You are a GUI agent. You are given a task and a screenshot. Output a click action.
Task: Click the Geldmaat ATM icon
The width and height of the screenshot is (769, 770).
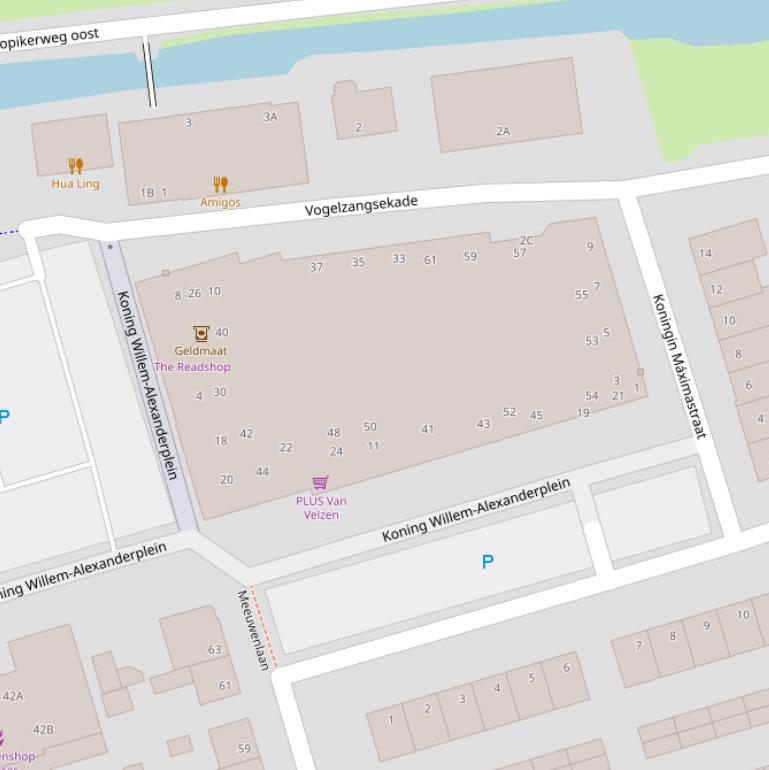pos(201,333)
